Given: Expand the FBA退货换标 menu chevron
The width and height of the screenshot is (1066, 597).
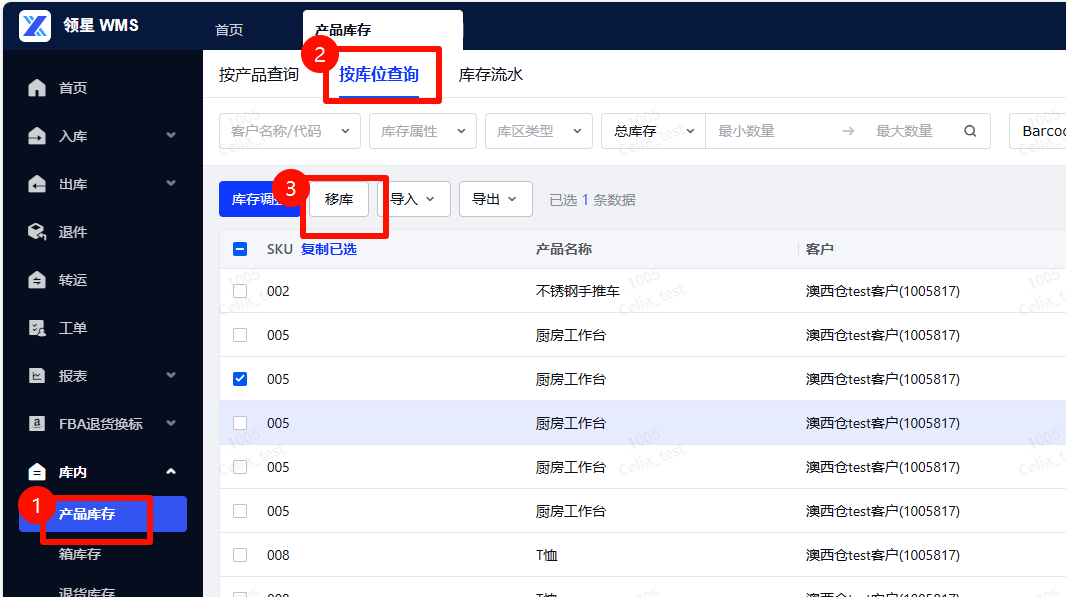Looking at the screenshot, I should coord(171,423).
